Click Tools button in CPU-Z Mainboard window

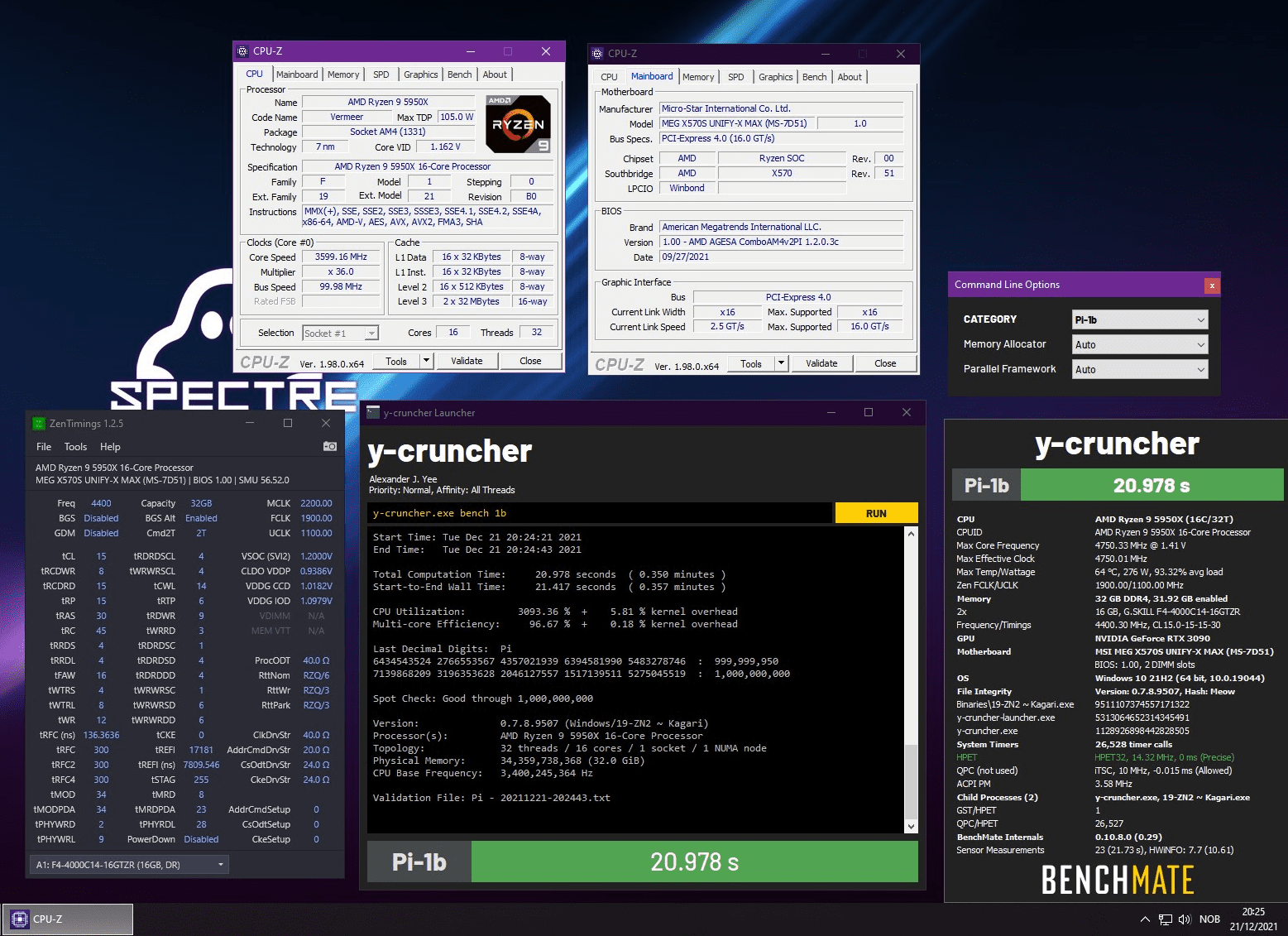[751, 363]
